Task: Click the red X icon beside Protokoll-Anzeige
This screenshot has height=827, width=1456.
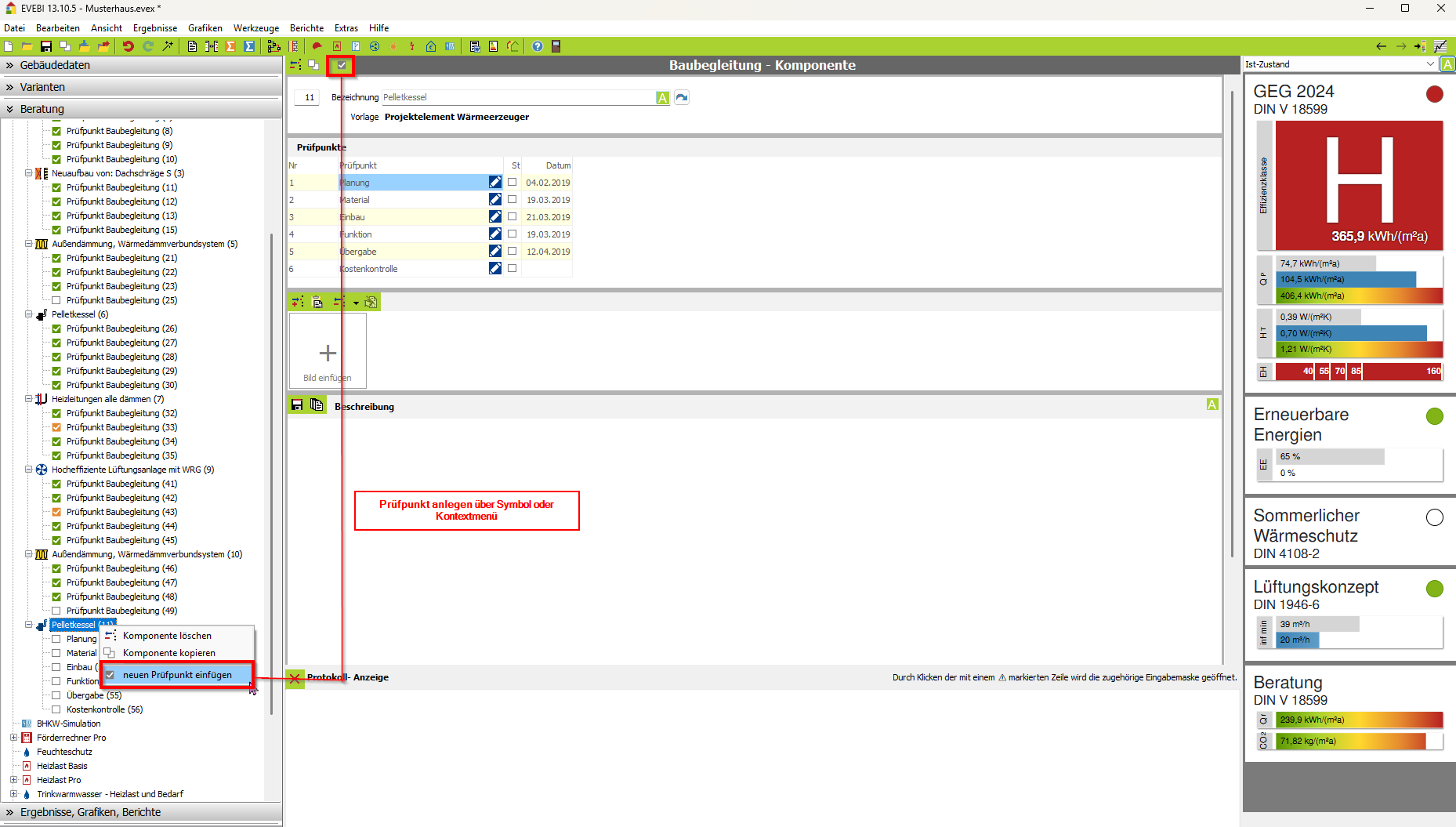Action: [295, 678]
